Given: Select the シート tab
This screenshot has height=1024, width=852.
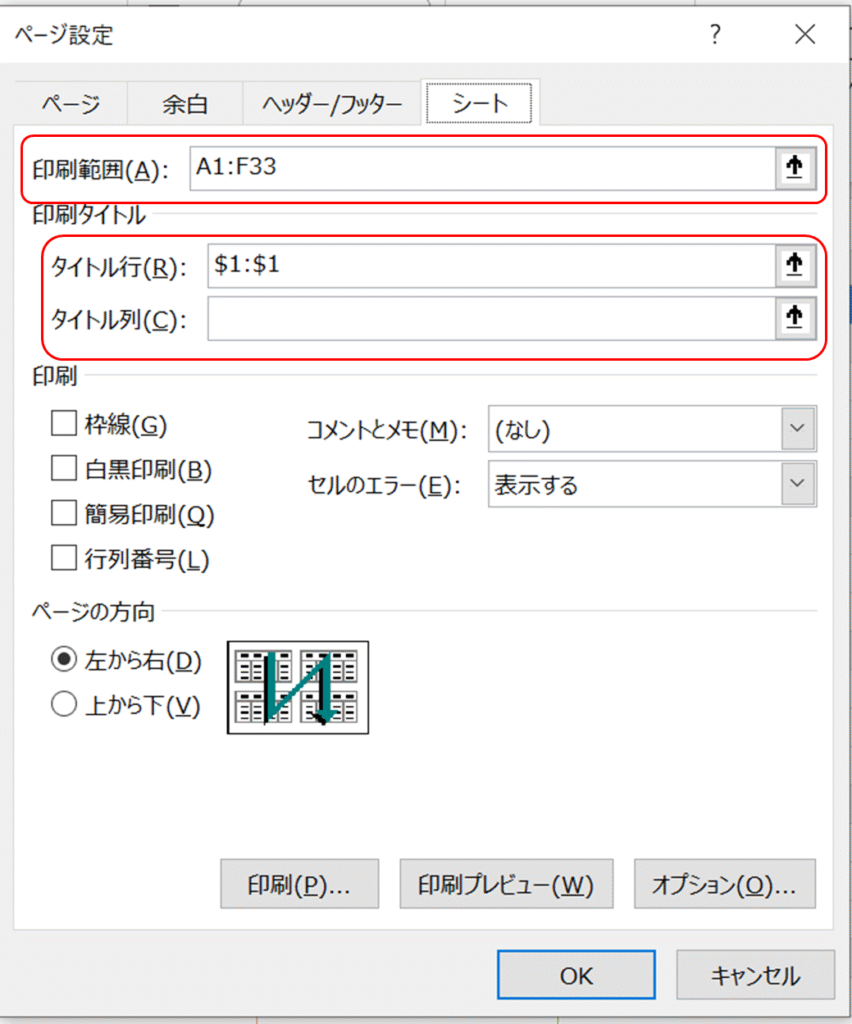Looking at the screenshot, I should click(x=480, y=103).
